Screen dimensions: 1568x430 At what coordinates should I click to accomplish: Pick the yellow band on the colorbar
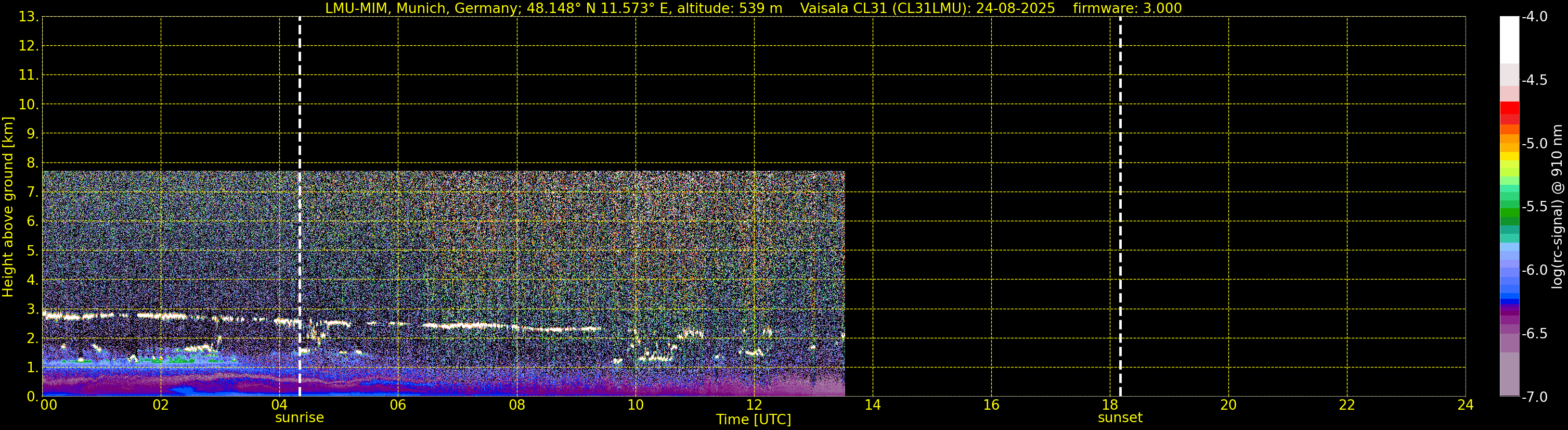pyautogui.click(x=1510, y=157)
